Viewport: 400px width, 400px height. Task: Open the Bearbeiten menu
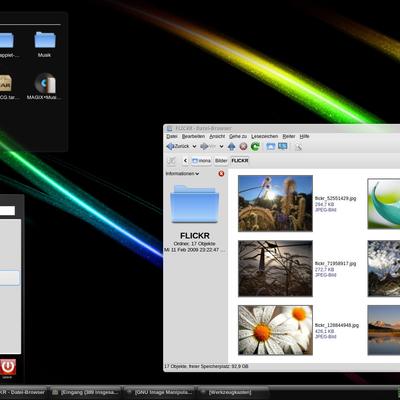193,136
